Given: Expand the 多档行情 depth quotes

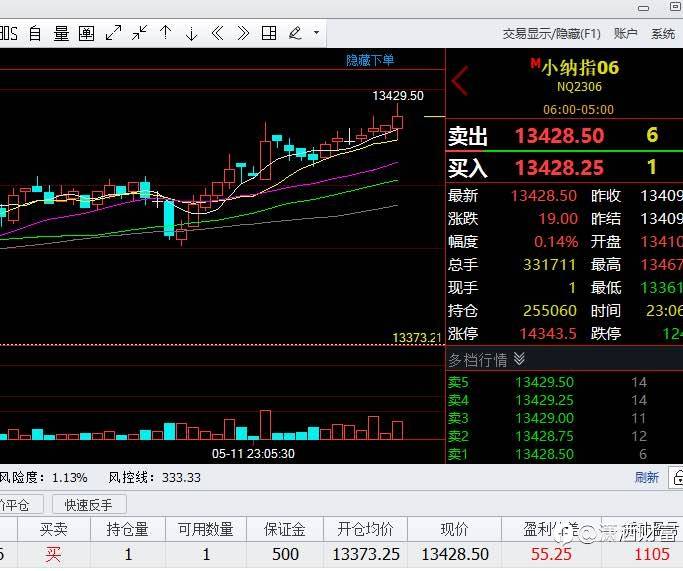Looking at the screenshot, I should [x=519, y=359].
